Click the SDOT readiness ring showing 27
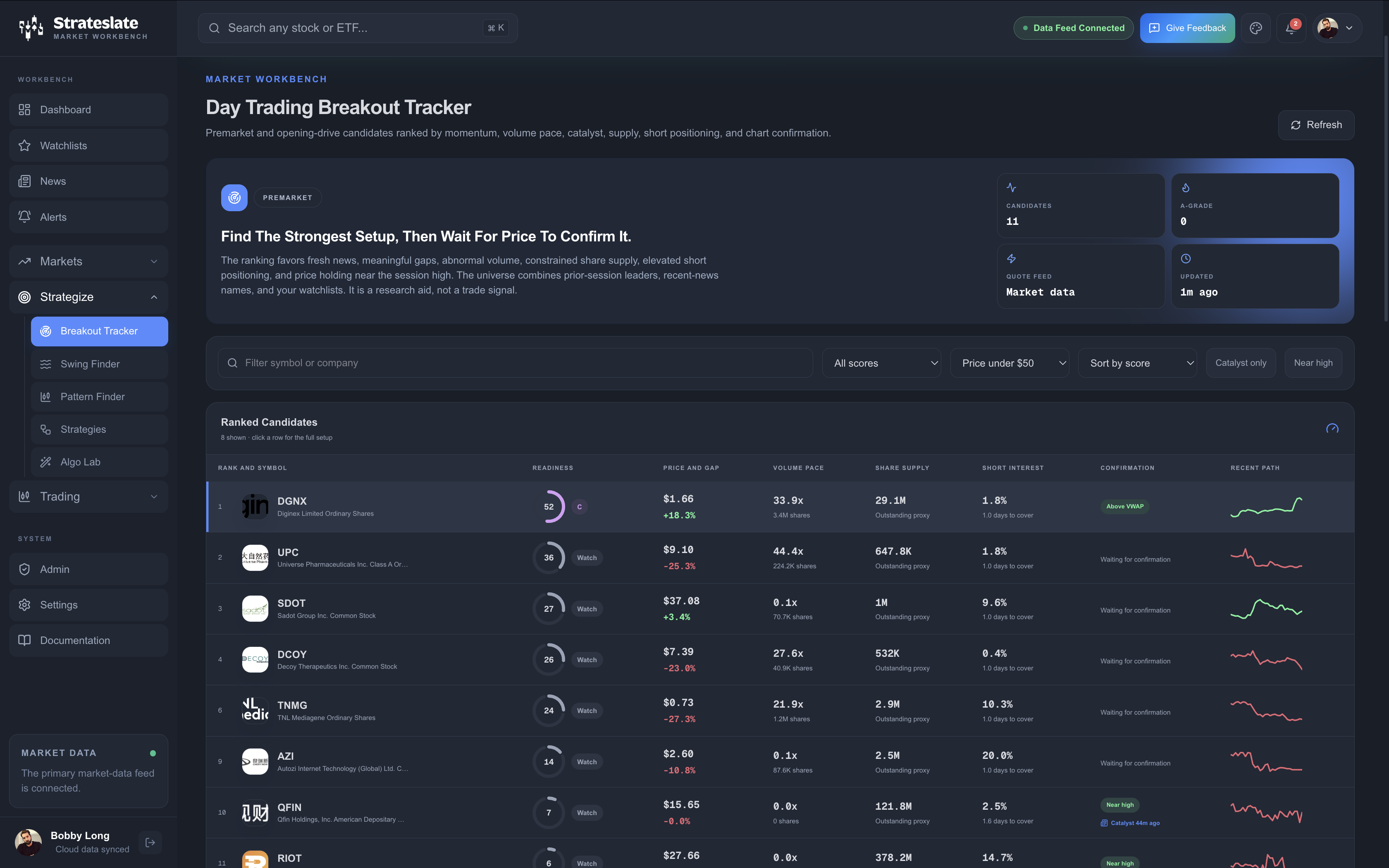The width and height of the screenshot is (1389, 868). (x=549, y=608)
